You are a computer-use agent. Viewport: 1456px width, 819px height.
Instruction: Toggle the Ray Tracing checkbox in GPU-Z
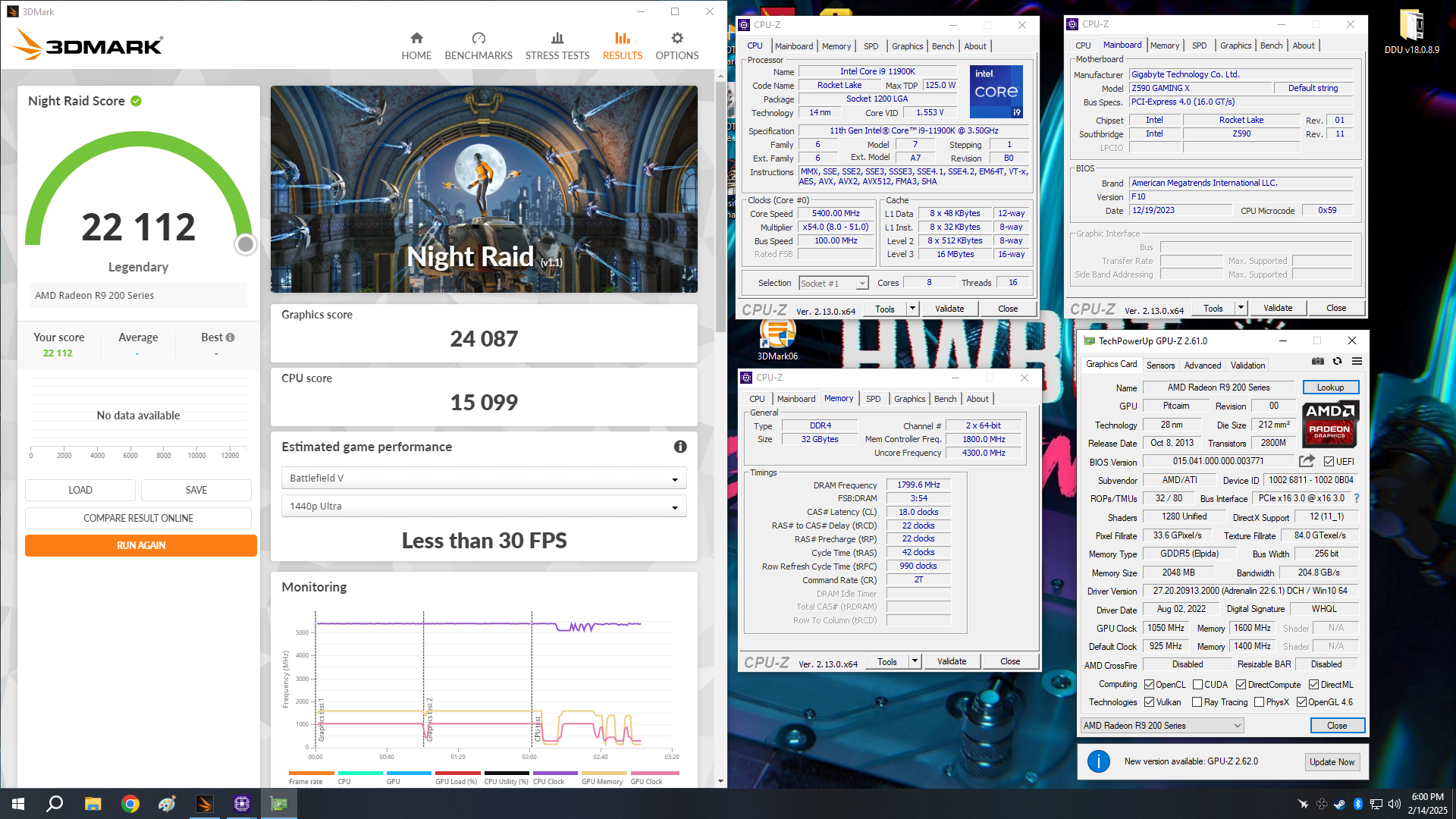pyautogui.click(x=1197, y=702)
